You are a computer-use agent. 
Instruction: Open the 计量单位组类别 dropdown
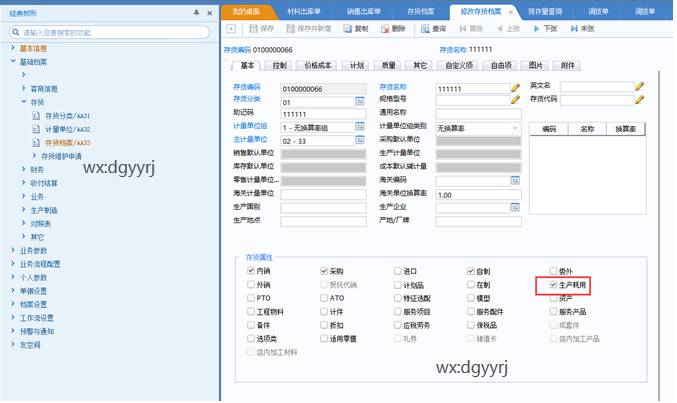[x=515, y=128]
